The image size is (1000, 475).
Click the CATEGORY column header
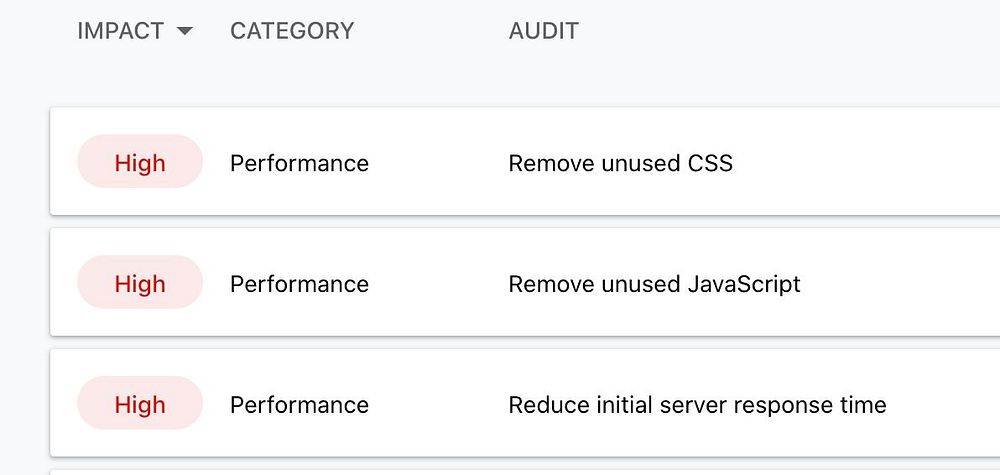point(292,31)
